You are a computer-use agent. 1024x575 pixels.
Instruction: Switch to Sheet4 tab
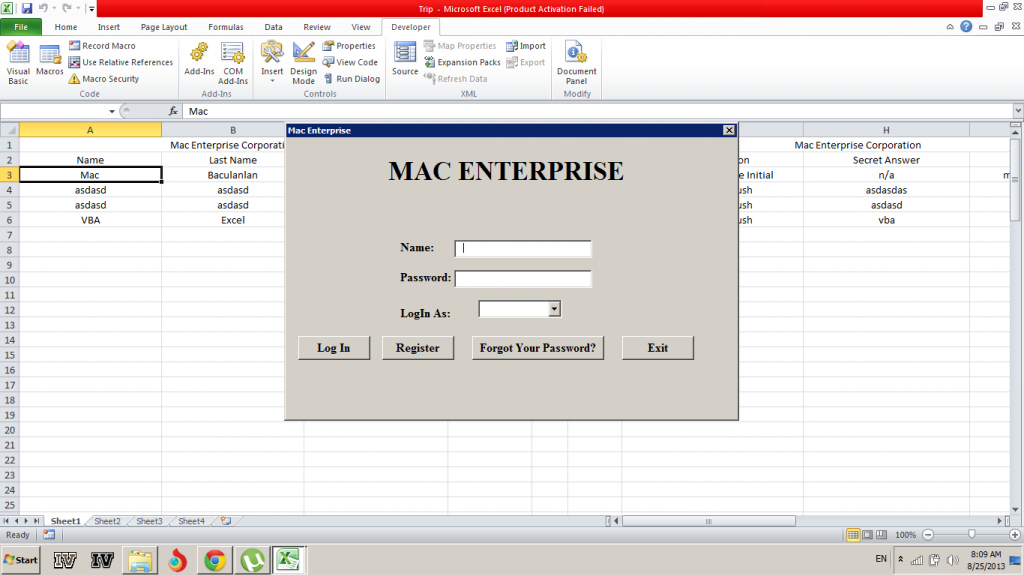(x=191, y=521)
